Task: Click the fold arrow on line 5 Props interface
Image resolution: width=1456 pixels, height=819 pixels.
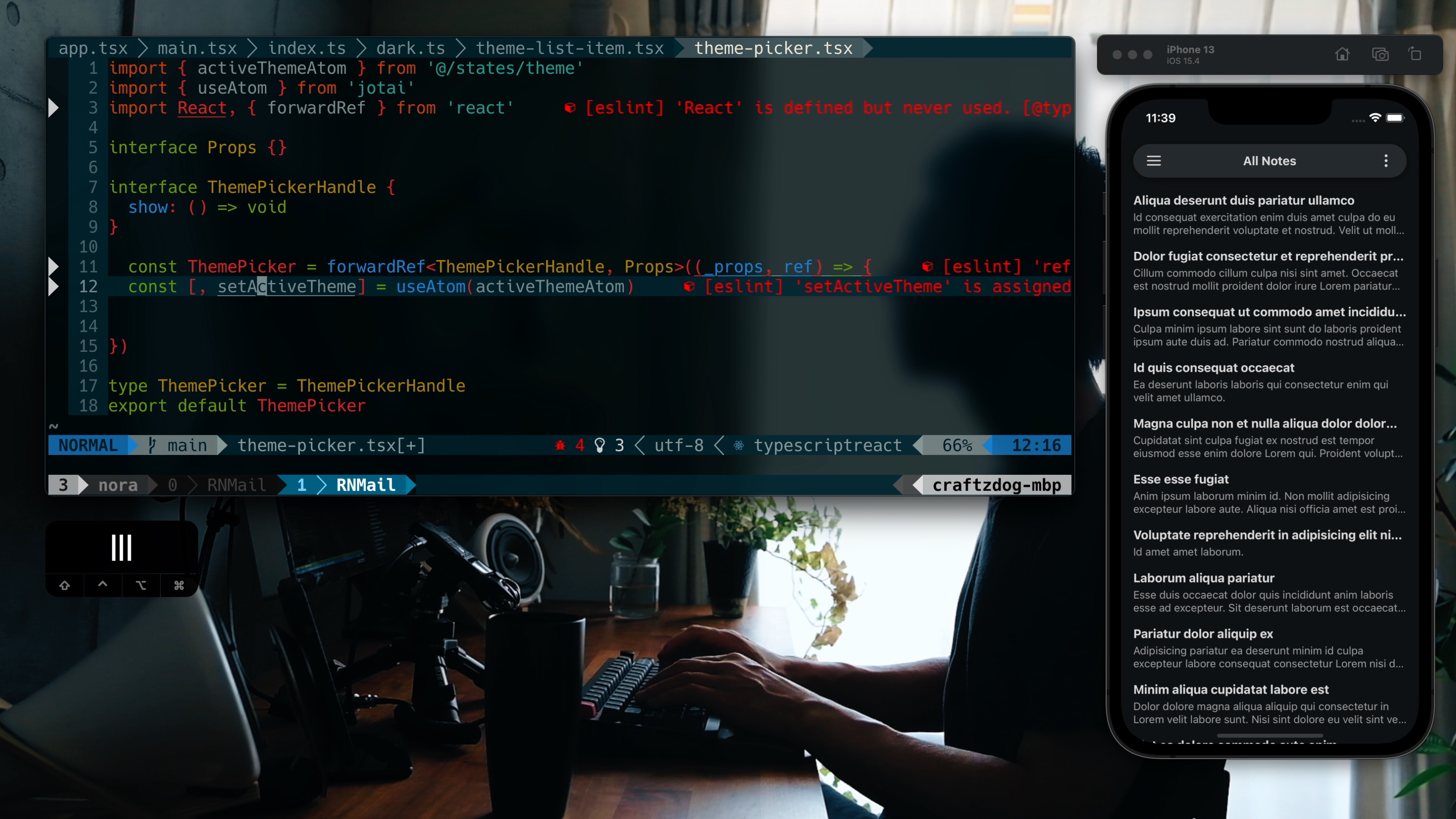Action: pyautogui.click(x=54, y=147)
